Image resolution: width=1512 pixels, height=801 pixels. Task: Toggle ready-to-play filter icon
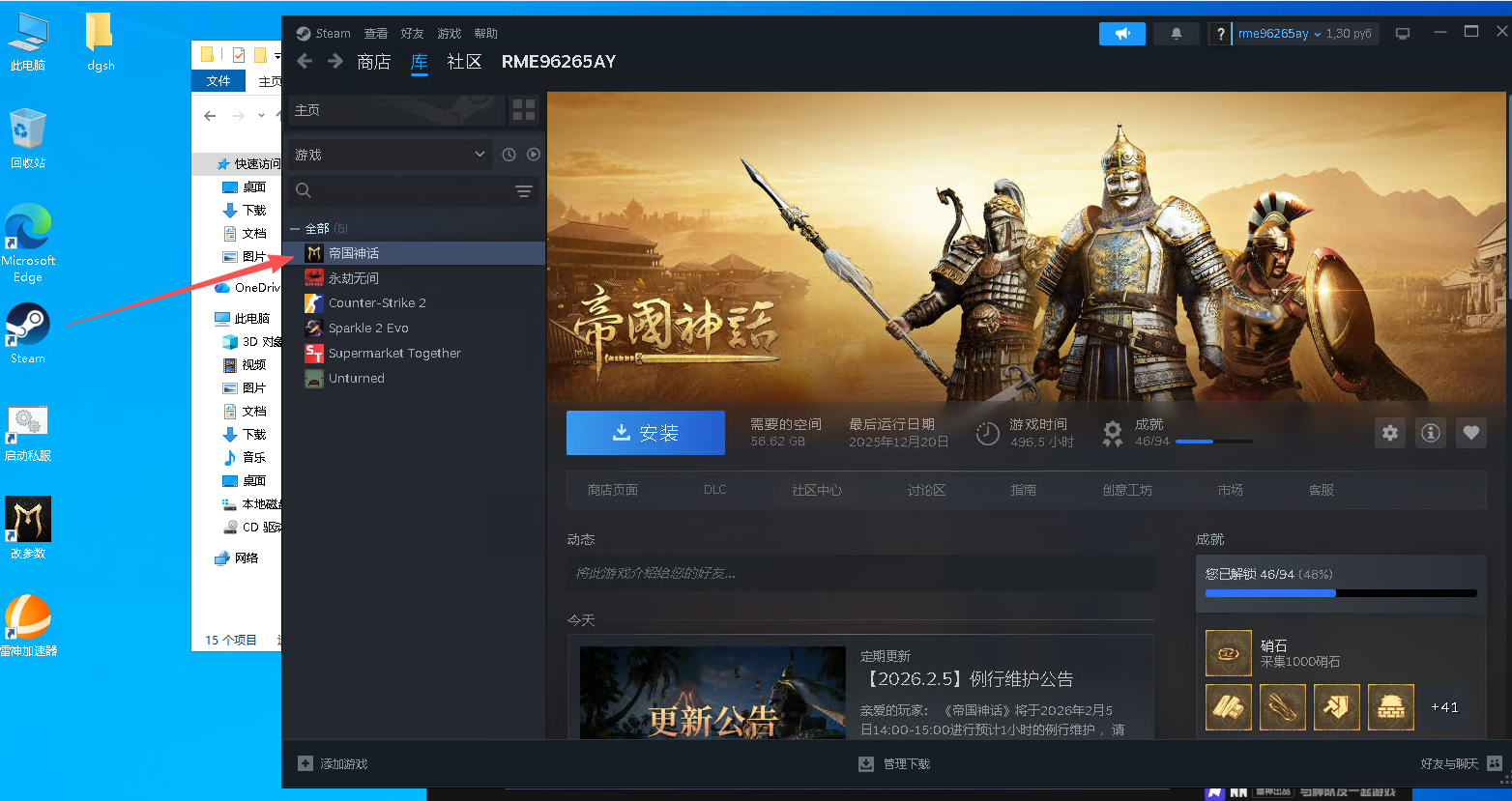tap(533, 155)
